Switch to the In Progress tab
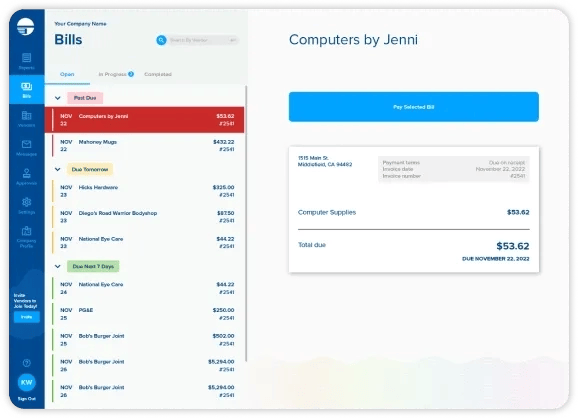 pyautogui.click(x=112, y=74)
